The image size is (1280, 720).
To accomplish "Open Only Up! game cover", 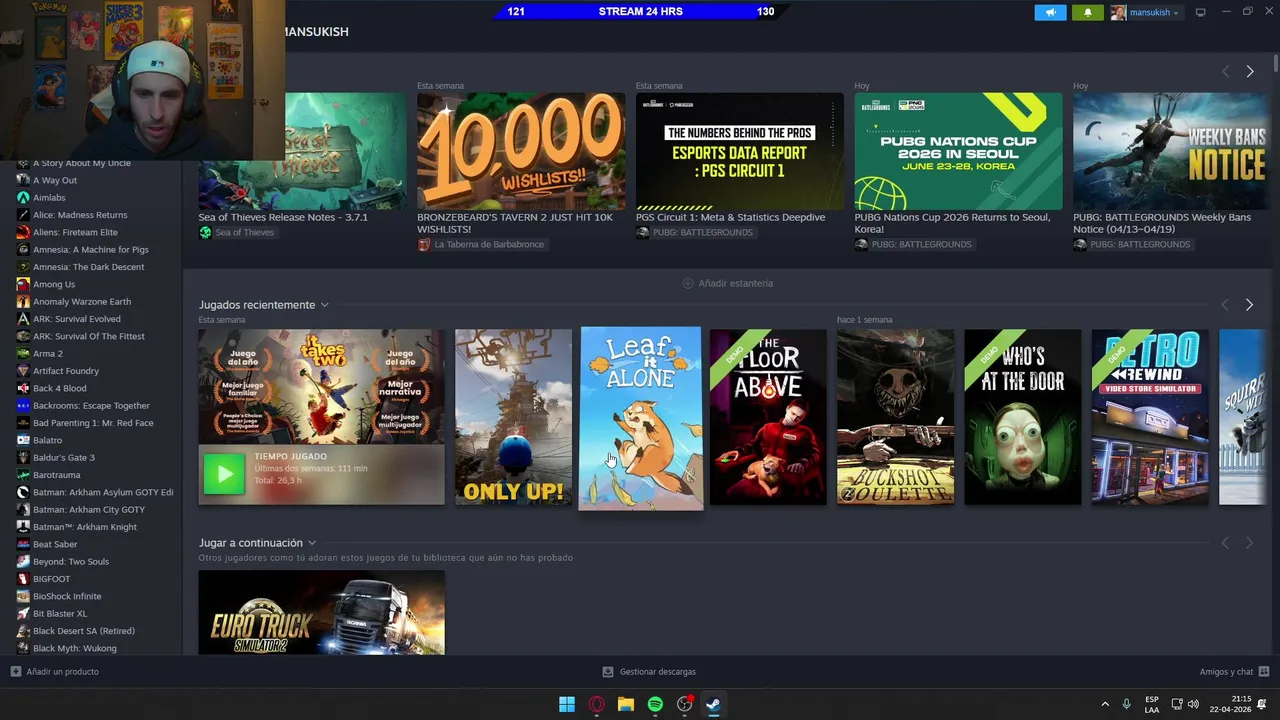I will click(514, 417).
